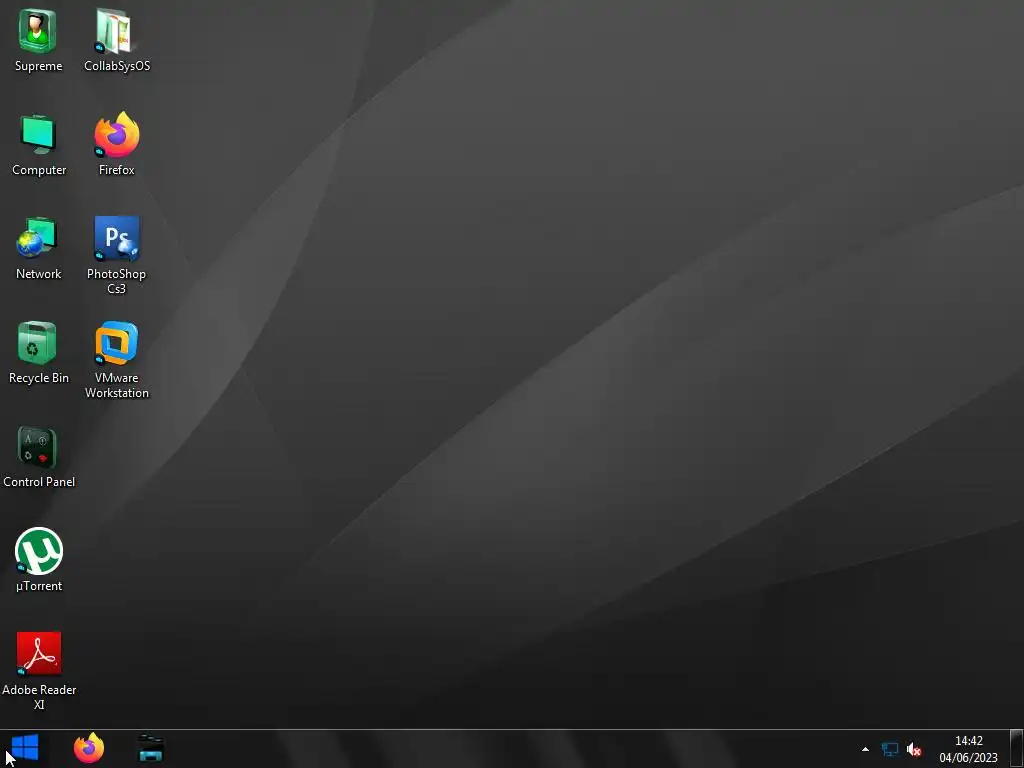
Task: Select the Firefox desktop shortcut
Action: pyautogui.click(x=116, y=135)
